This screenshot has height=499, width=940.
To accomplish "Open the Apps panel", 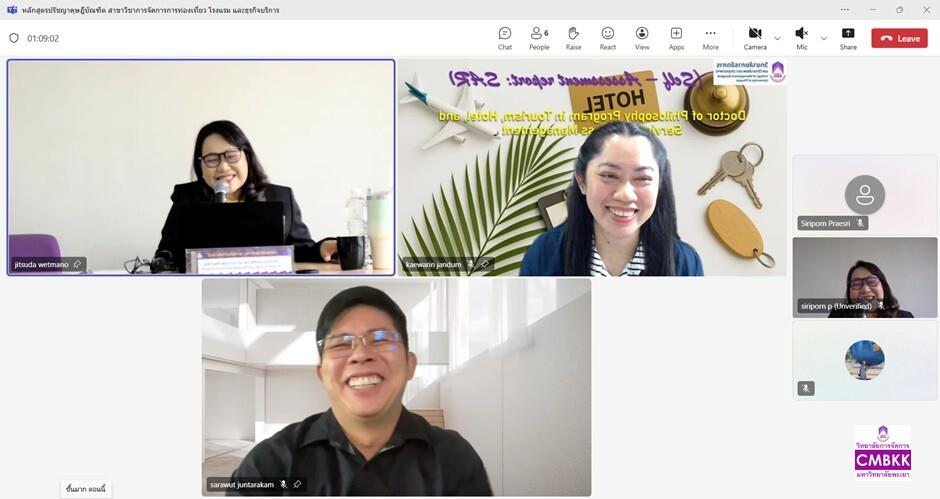I will [676, 38].
